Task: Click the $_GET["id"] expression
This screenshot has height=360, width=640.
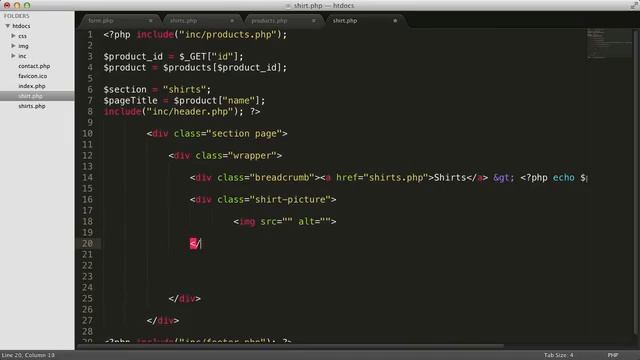Action: click(x=209, y=57)
